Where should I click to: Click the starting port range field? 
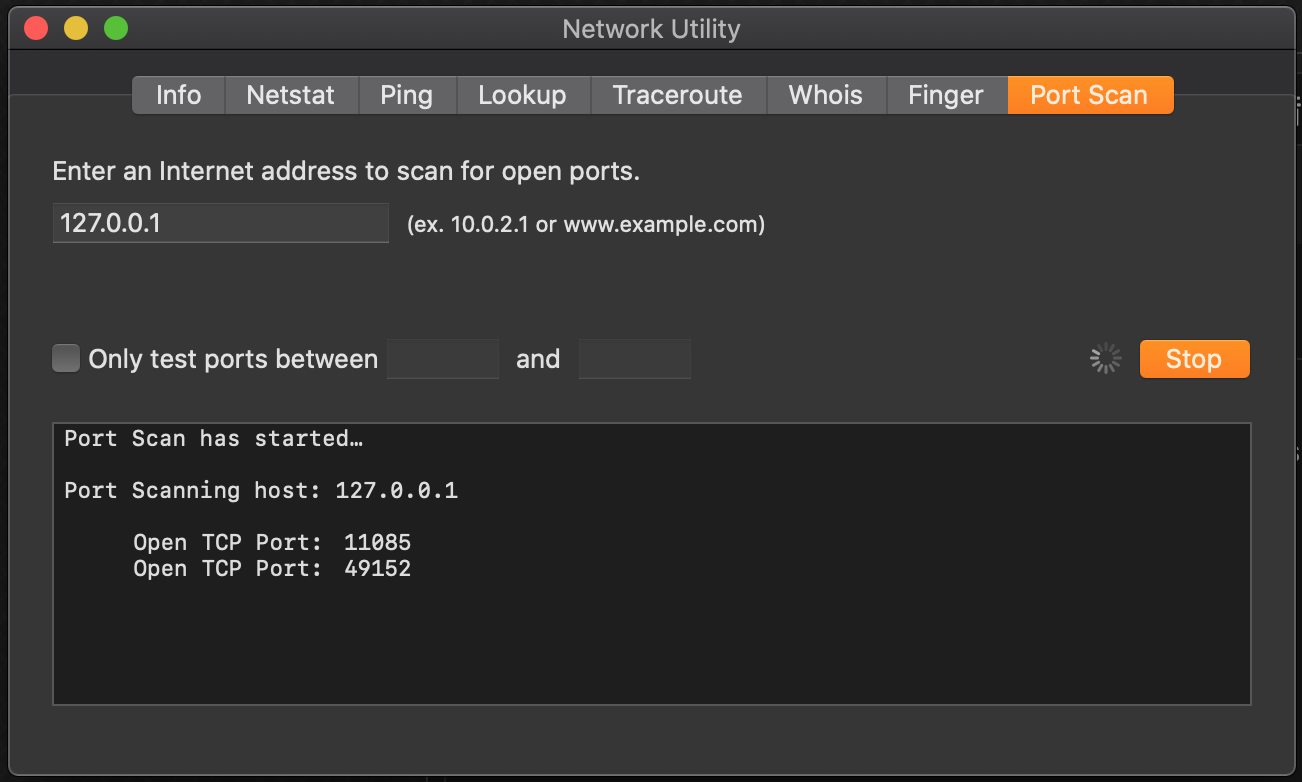point(443,359)
